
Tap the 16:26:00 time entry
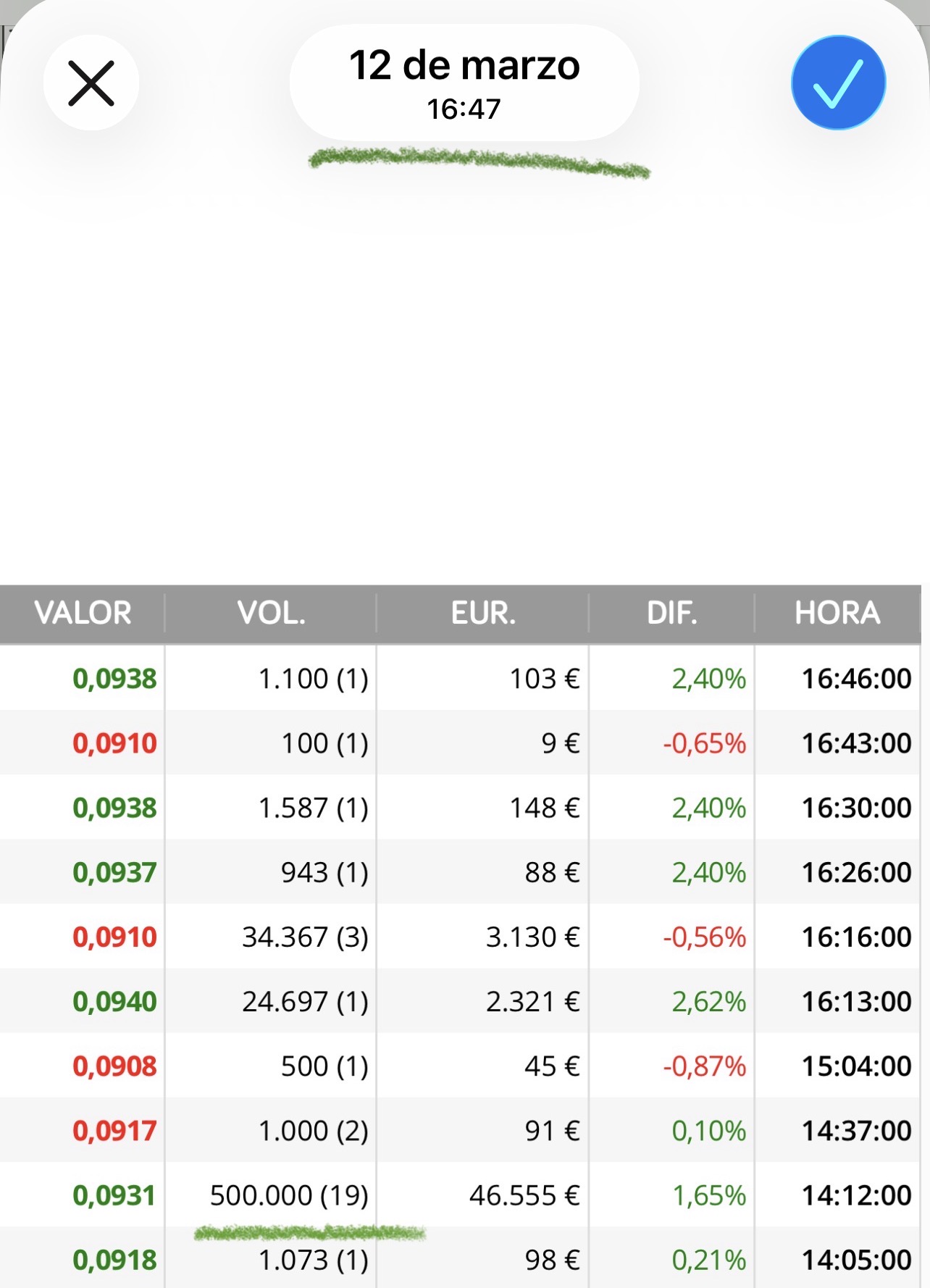pyautogui.click(x=856, y=872)
